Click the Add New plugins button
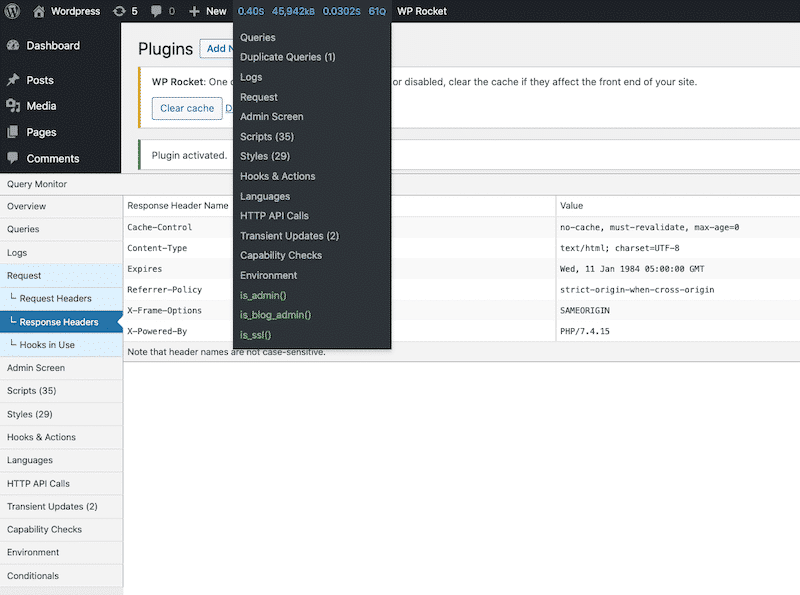 224,48
